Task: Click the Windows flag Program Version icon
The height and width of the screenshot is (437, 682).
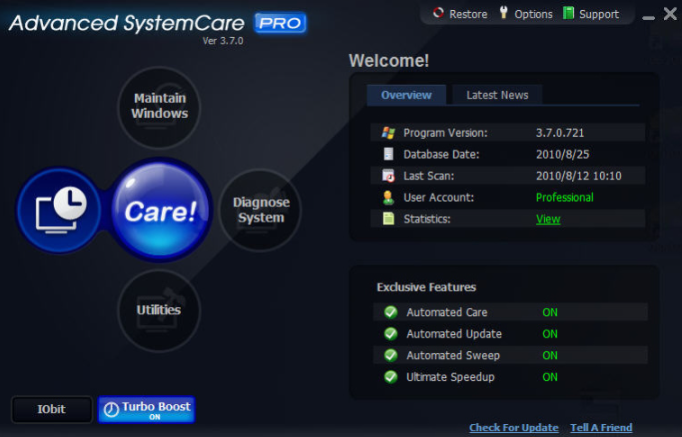Action: 388,133
